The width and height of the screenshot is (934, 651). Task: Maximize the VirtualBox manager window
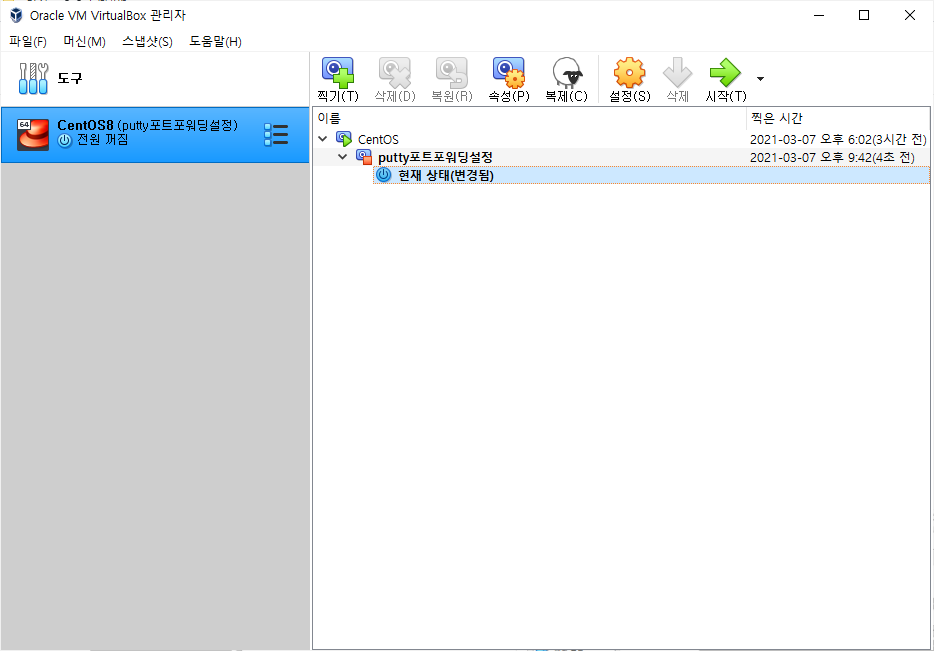(x=864, y=15)
